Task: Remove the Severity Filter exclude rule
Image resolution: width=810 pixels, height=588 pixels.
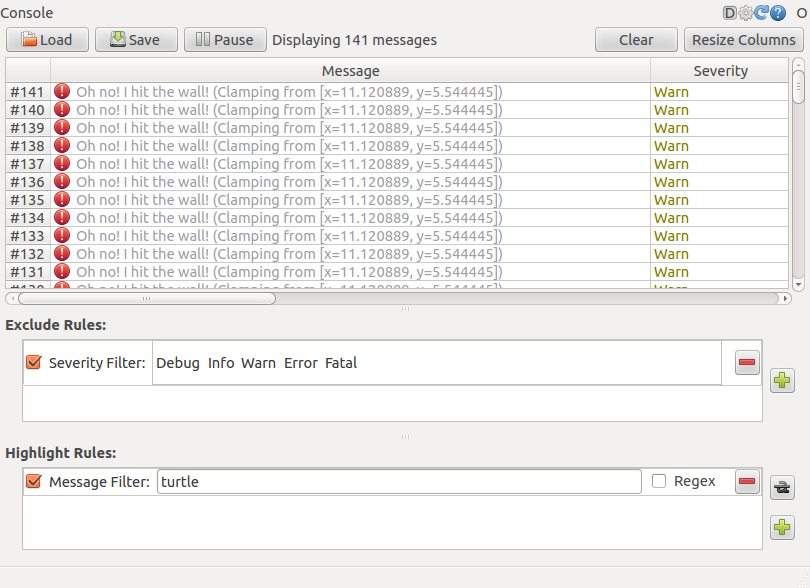Action: (x=747, y=363)
